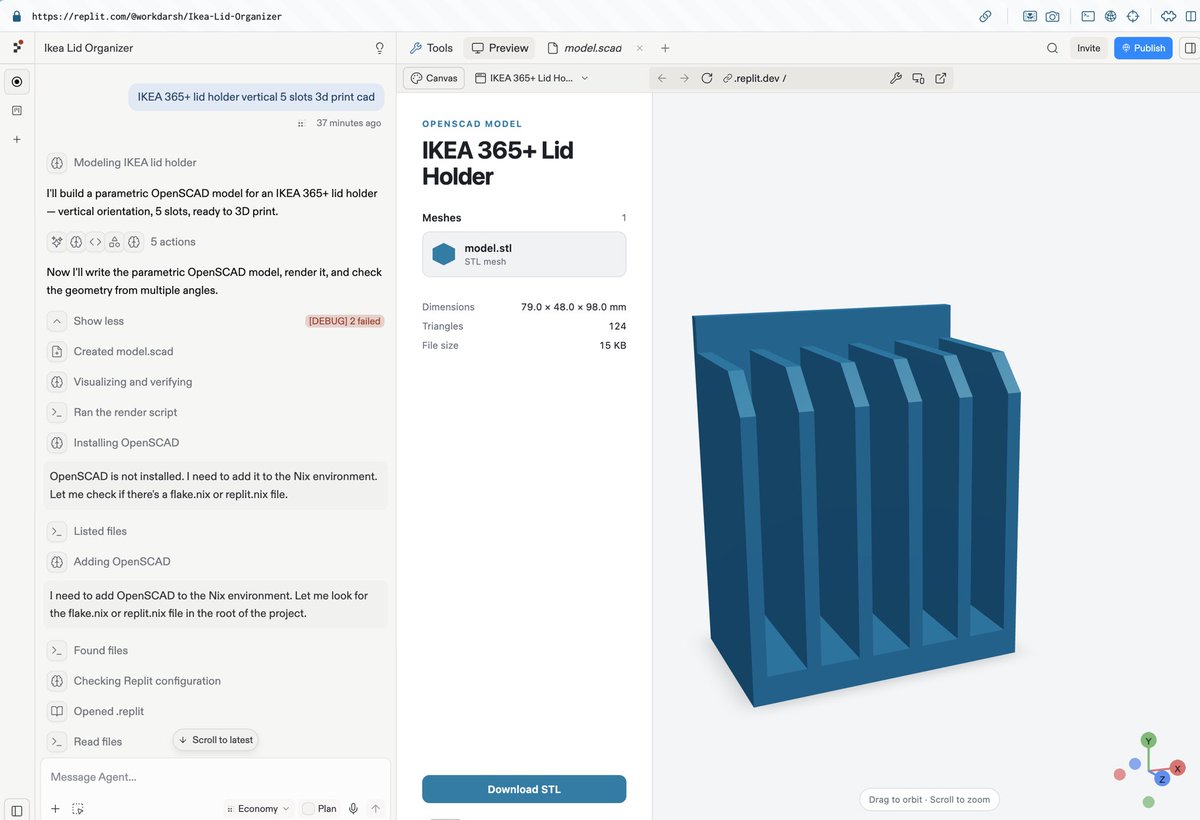Open preview devtools wrench icon
Viewport: 1200px width, 820px height.
[895, 78]
